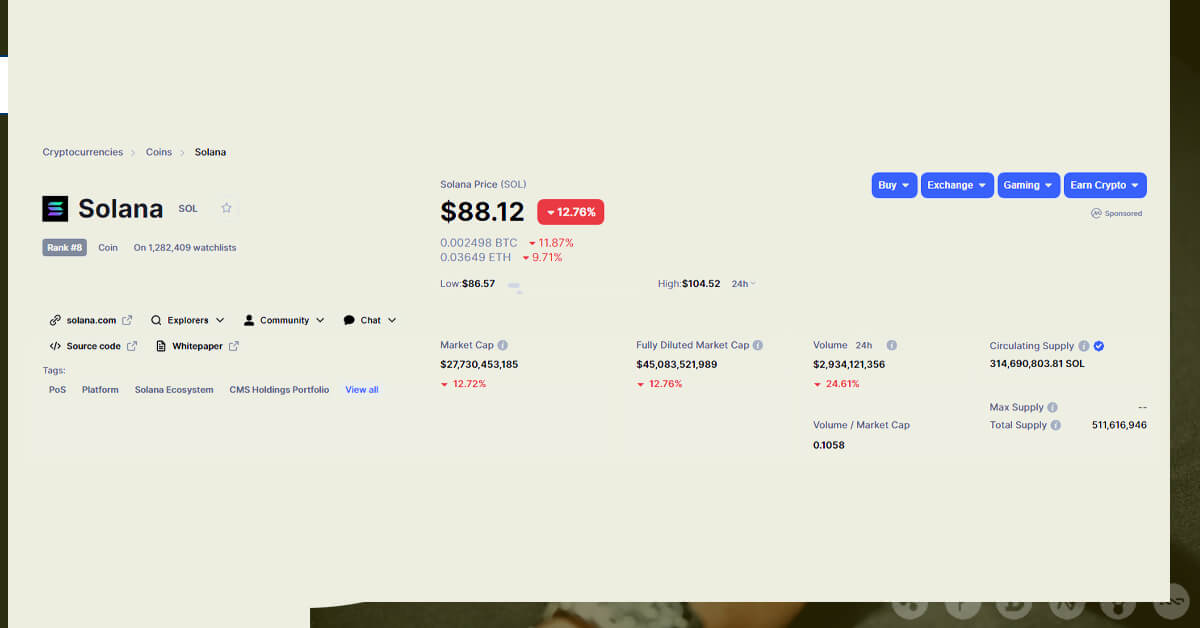Go to the Coins breadcrumb

click(x=159, y=152)
